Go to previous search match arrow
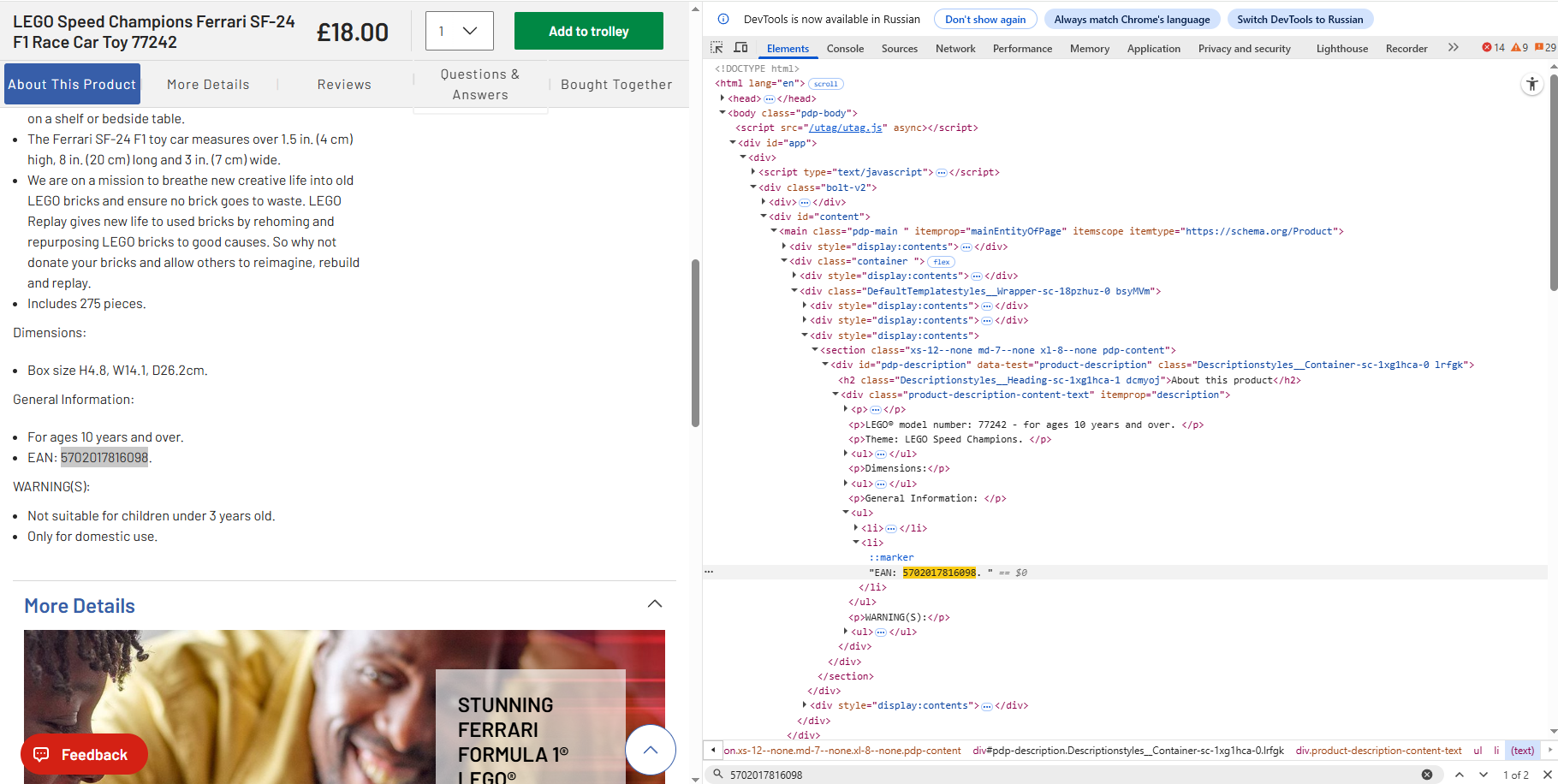 1460,775
